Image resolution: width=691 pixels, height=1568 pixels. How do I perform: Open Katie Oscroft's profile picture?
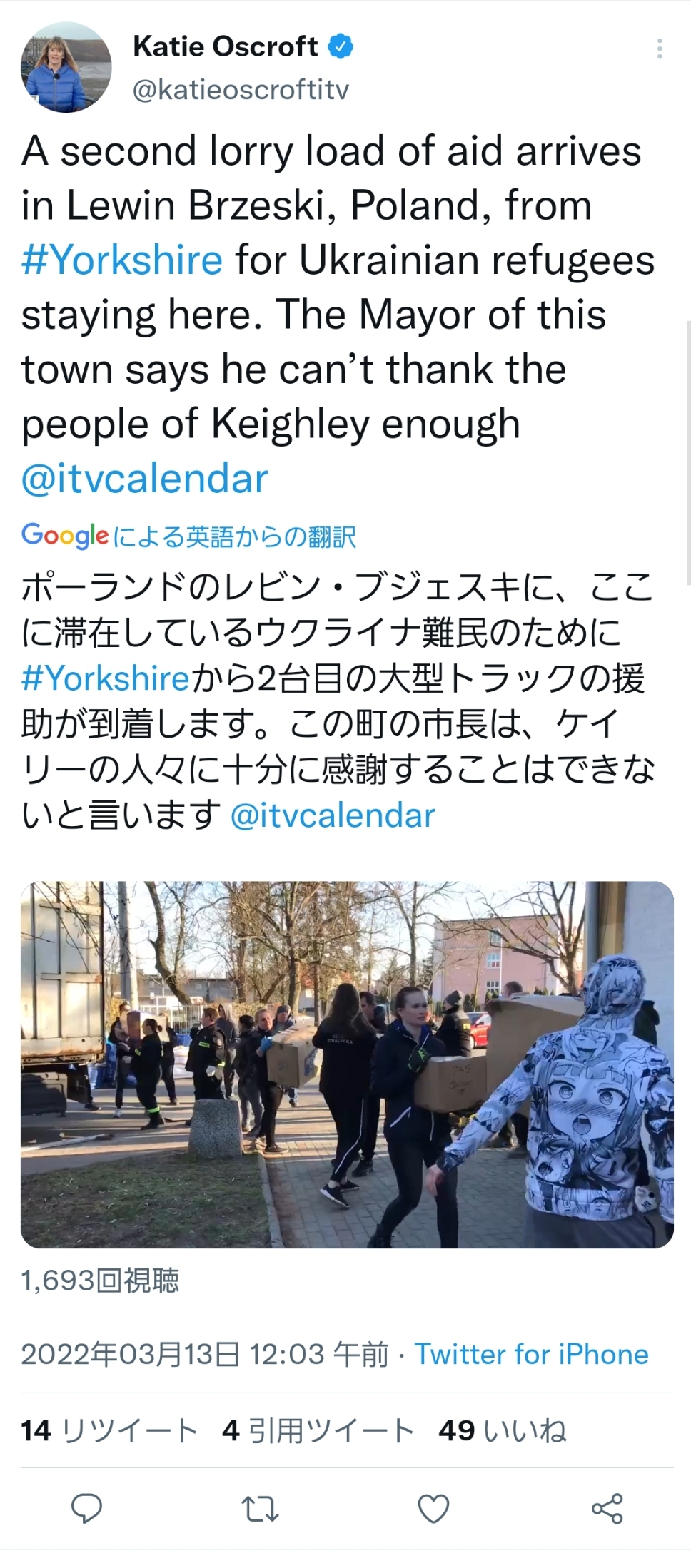[x=66, y=66]
